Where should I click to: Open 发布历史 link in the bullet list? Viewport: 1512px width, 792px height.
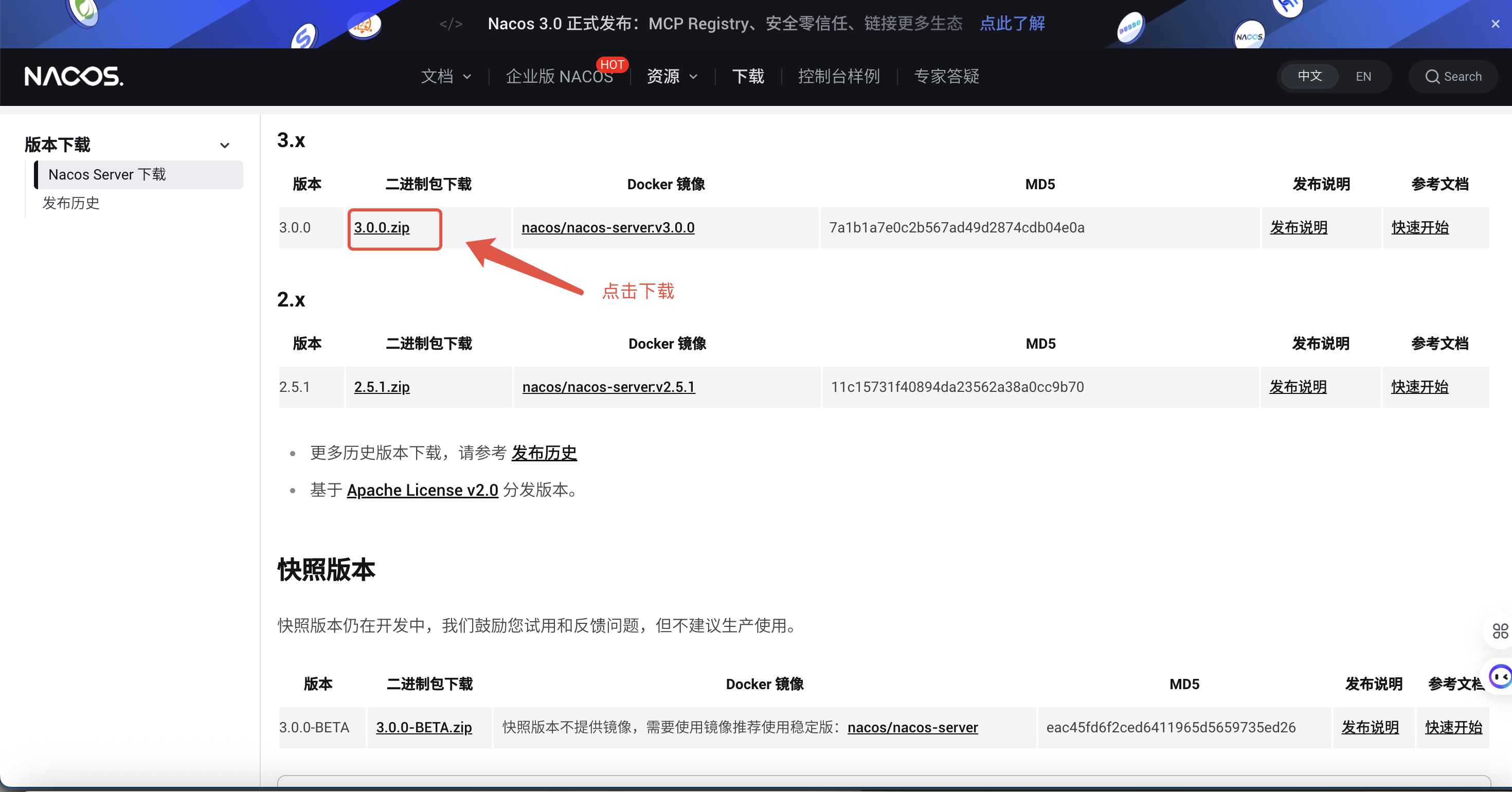click(x=544, y=453)
